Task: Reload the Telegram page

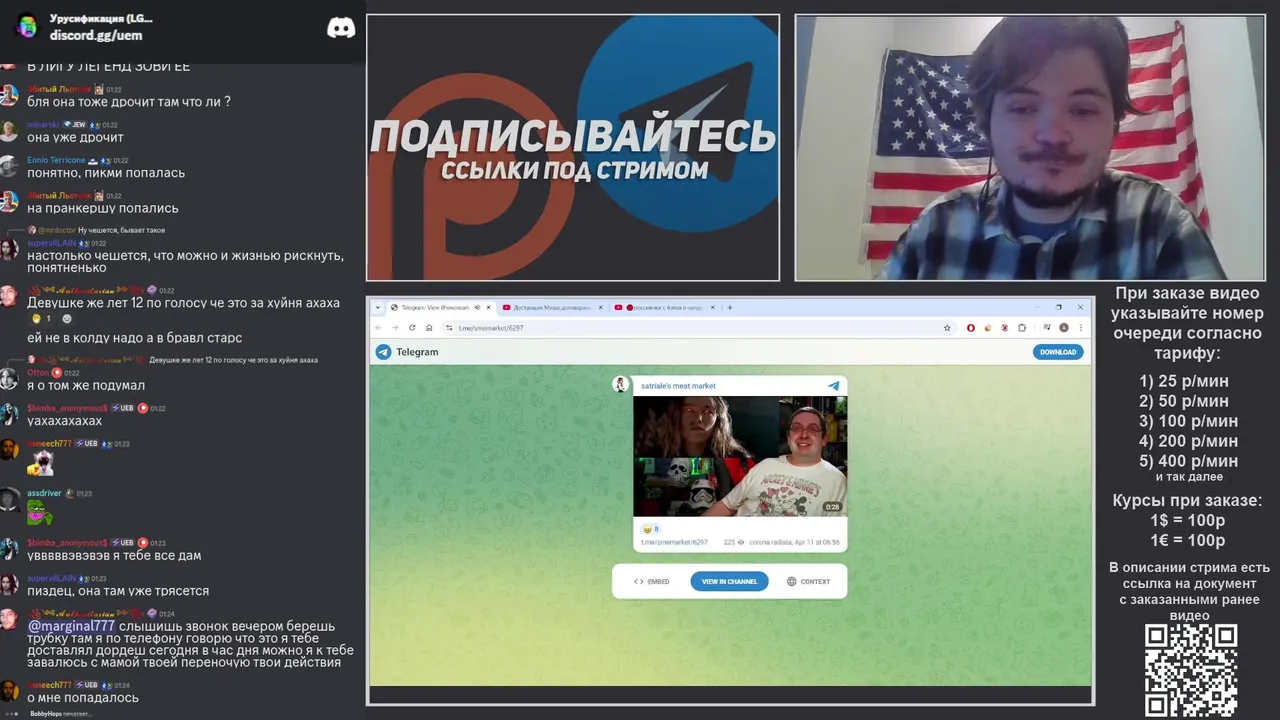Action: (x=411, y=328)
